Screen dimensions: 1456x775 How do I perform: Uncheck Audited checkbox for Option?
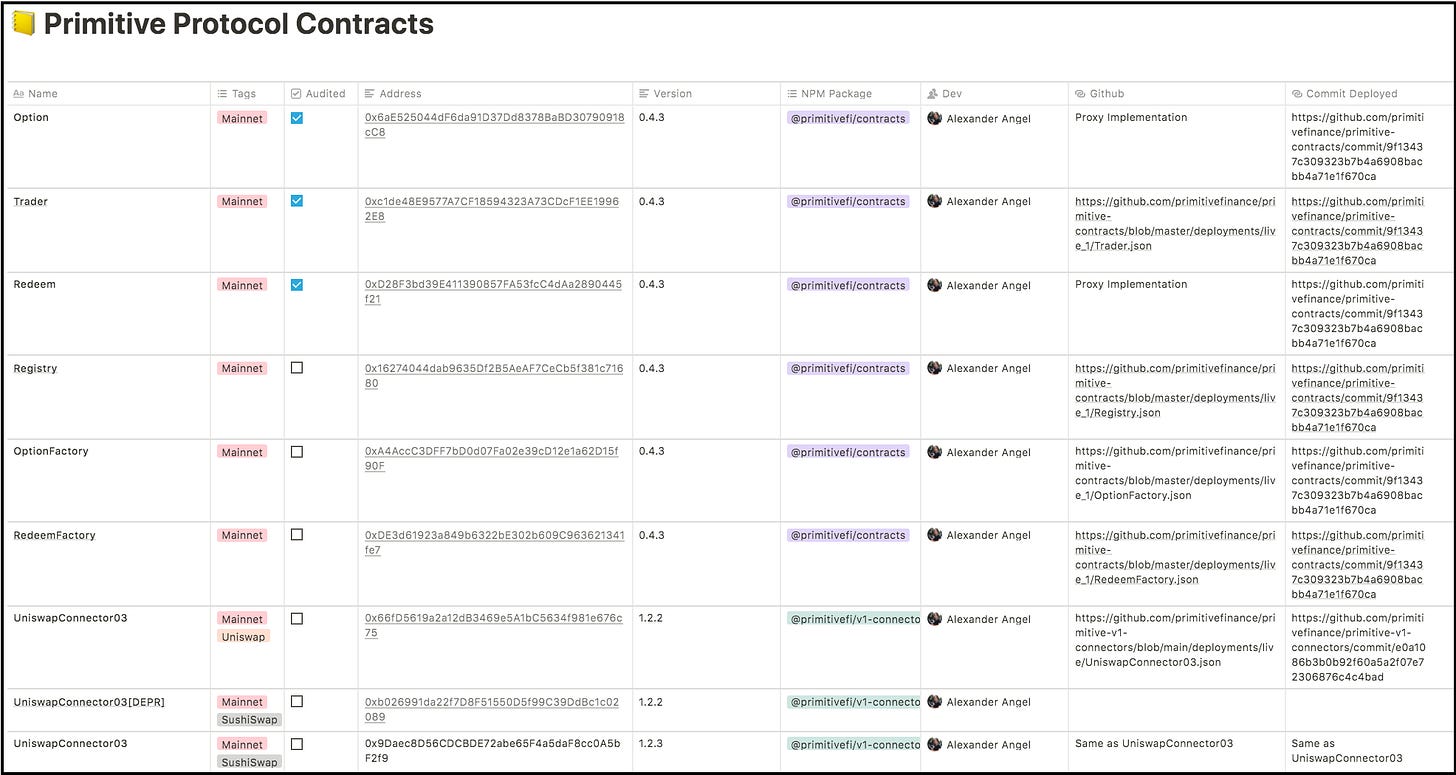click(297, 117)
